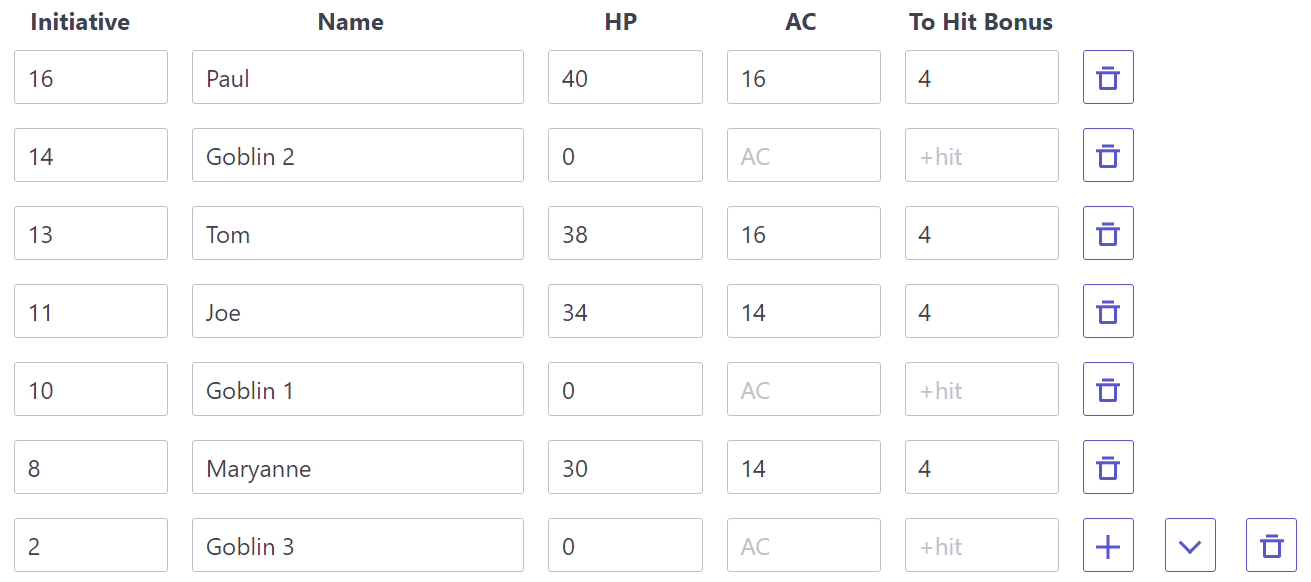Click the initiative field showing 2

click(x=90, y=545)
